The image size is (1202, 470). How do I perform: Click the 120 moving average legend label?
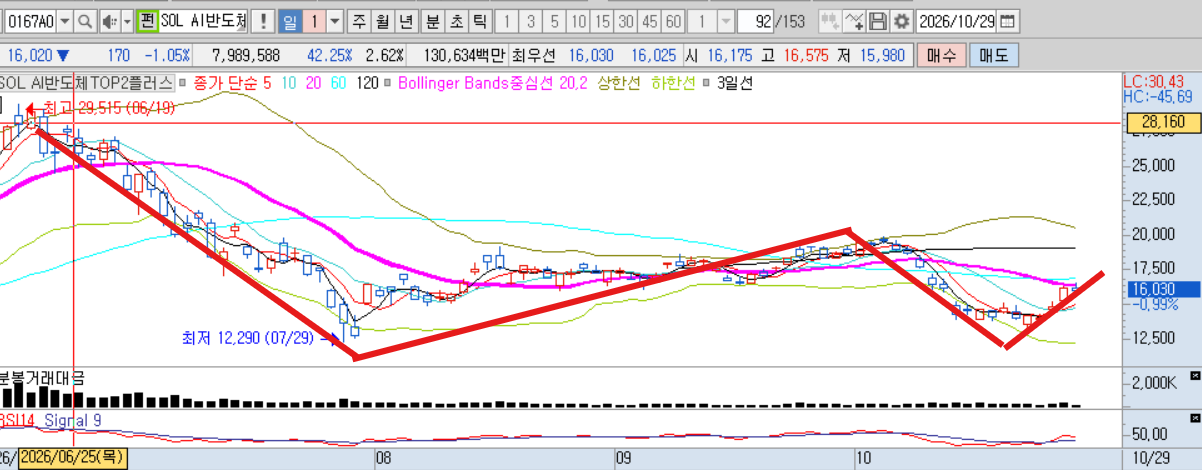coord(368,82)
